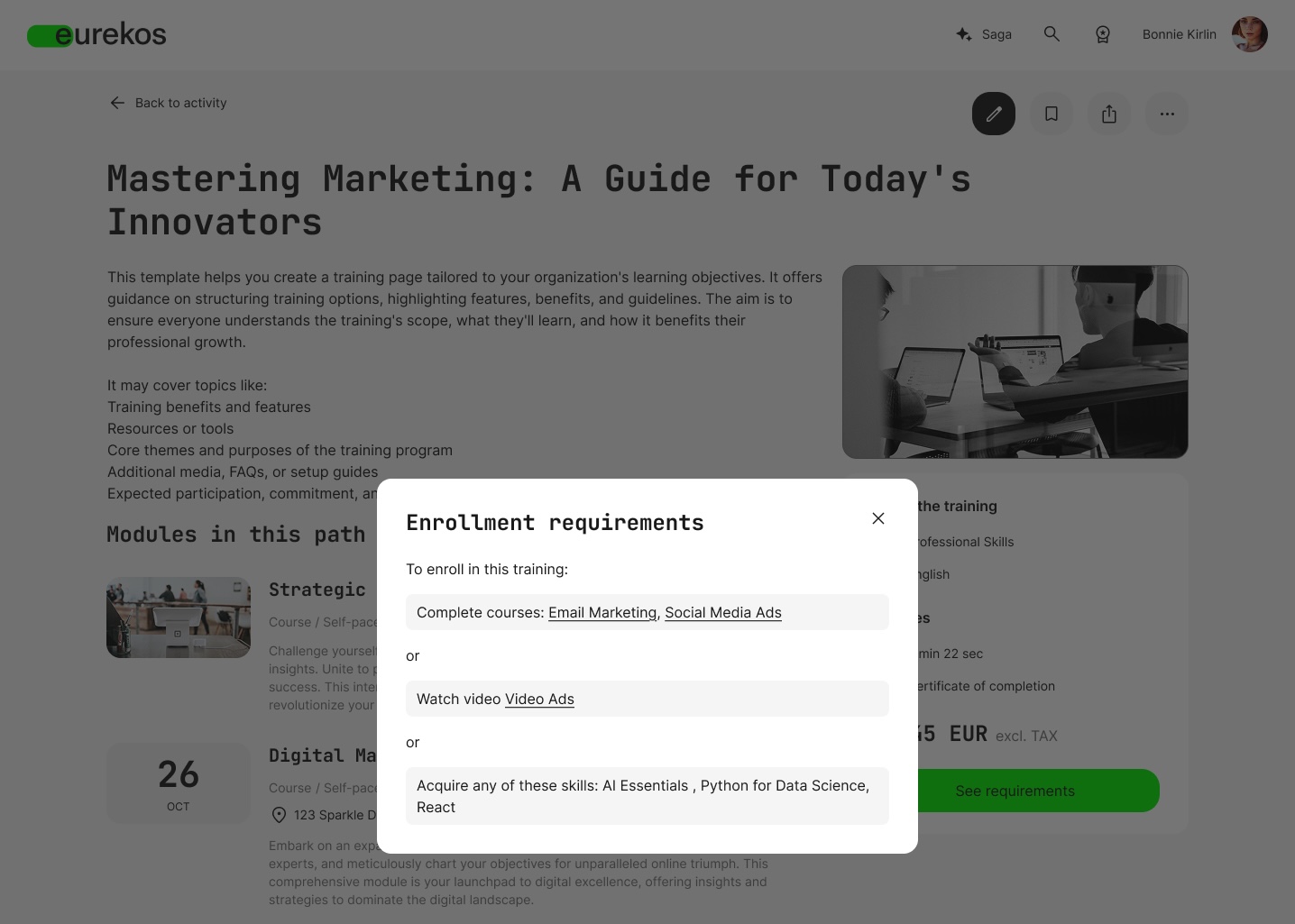1295x924 pixels.
Task: Open the training cover photo
Action: 1015,361
